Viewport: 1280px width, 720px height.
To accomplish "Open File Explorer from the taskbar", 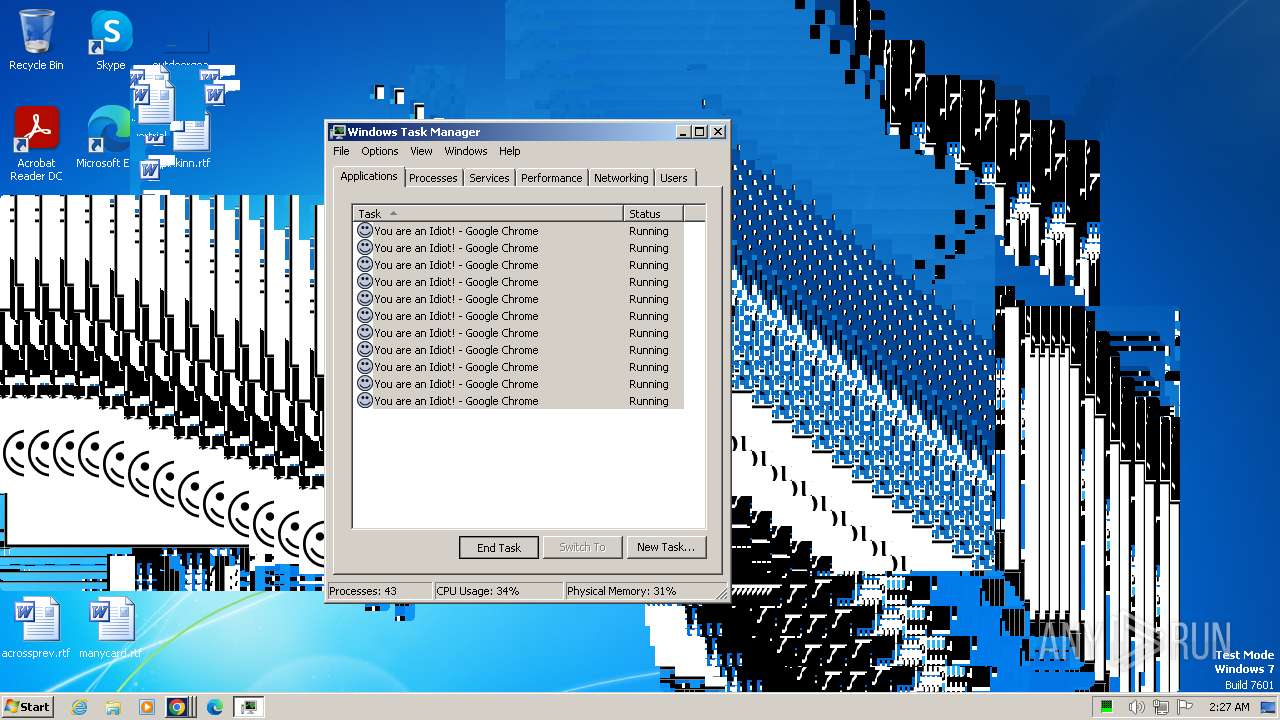I will pos(113,707).
